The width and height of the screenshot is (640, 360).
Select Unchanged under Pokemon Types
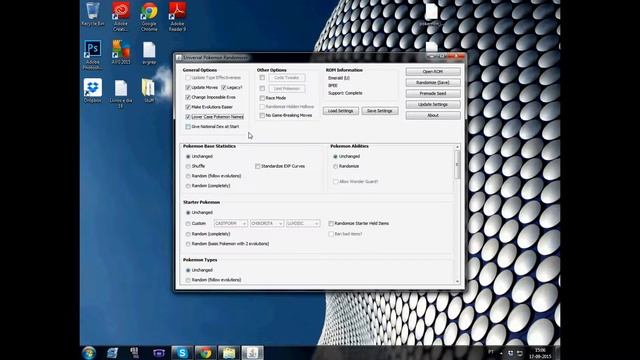[188, 270]
